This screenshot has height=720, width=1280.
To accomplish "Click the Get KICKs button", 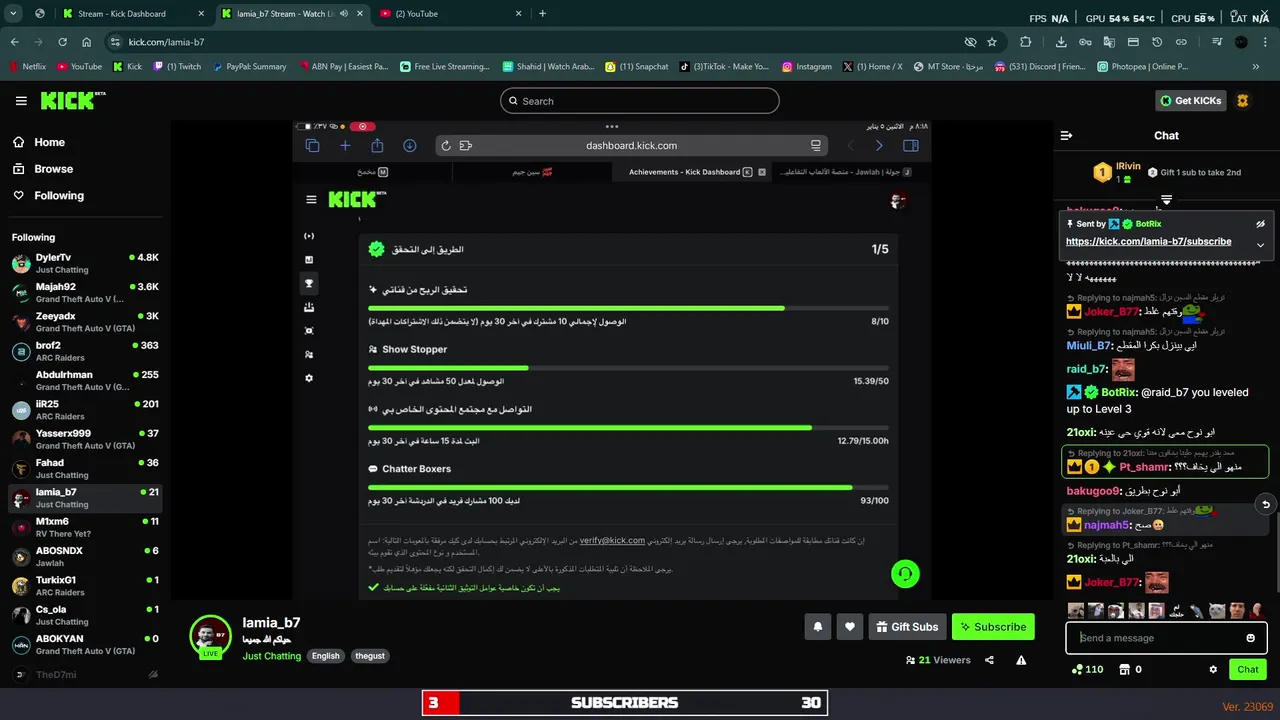I will (x=1190, y=101).
